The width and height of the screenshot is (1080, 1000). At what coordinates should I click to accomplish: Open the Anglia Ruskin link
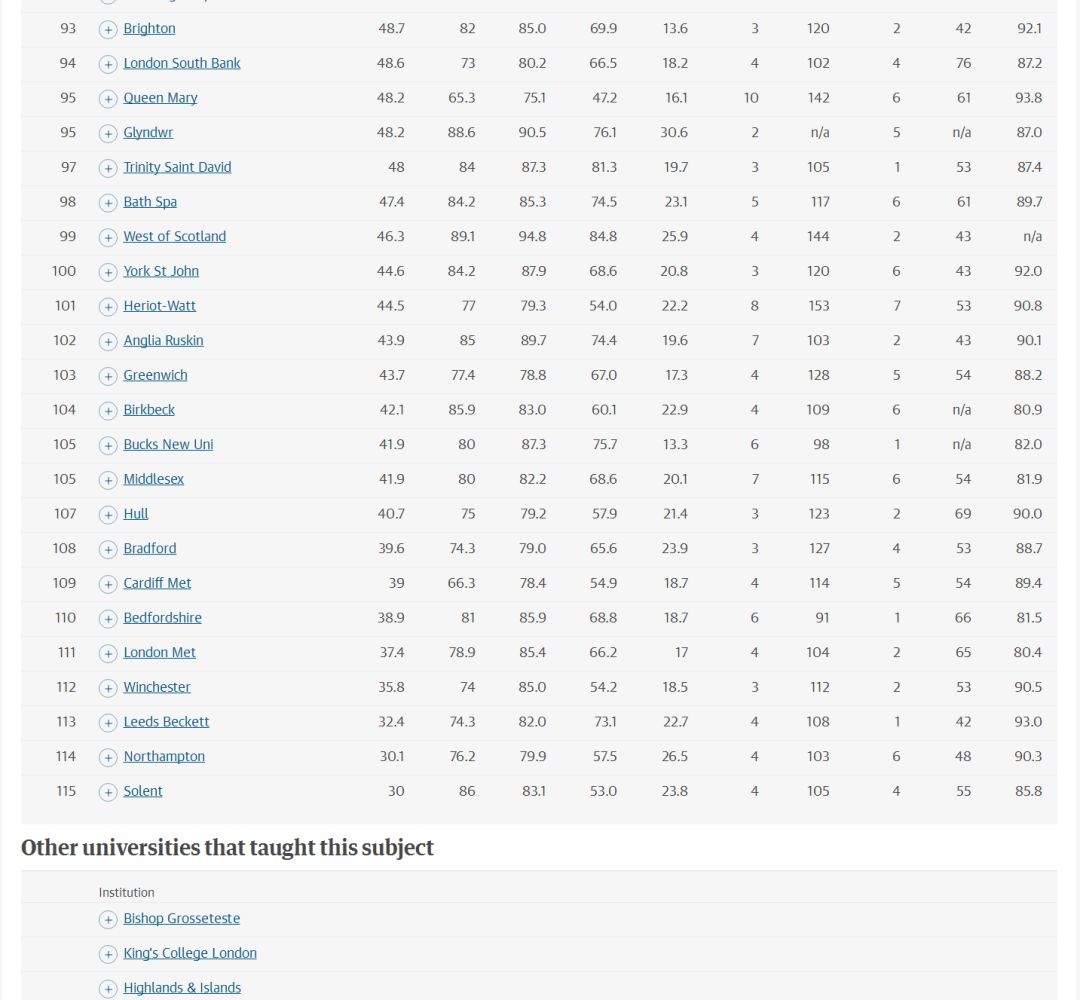tap(163, 341)
